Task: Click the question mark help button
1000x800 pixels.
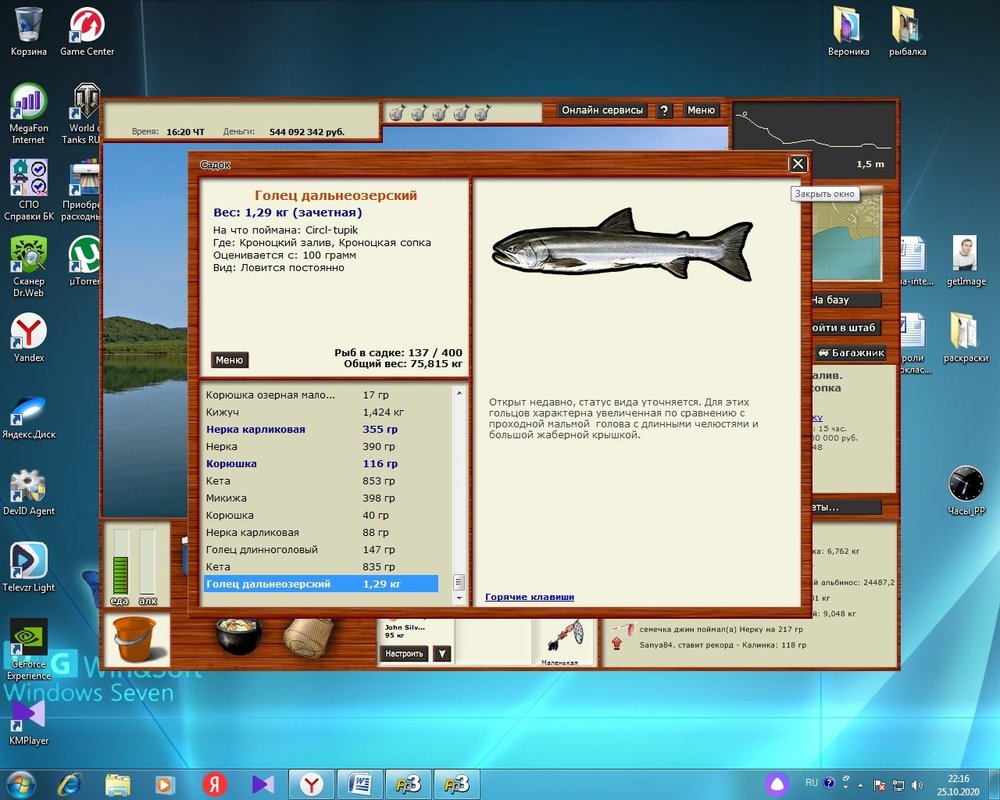Action: 664,111
